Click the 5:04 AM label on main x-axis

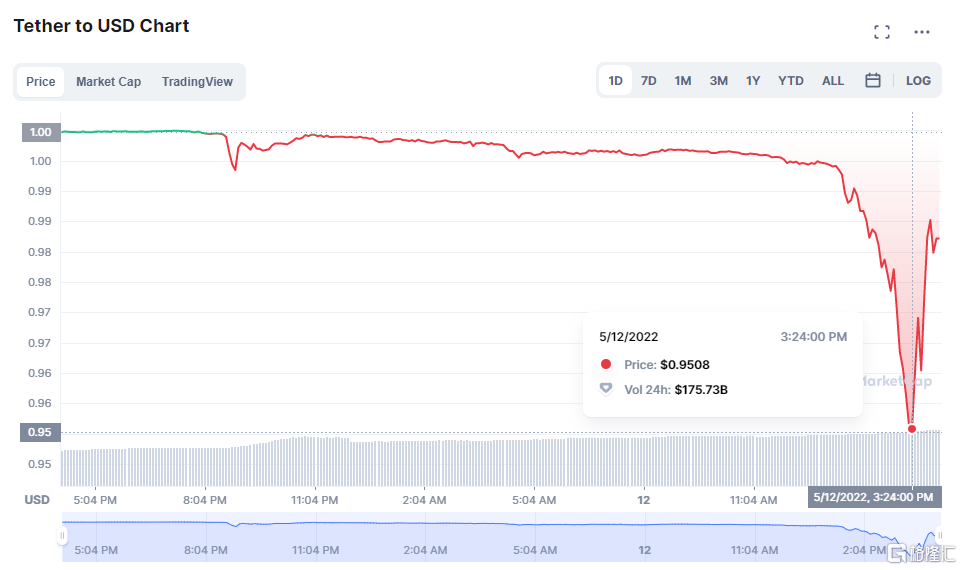click(x=534, y=500)
